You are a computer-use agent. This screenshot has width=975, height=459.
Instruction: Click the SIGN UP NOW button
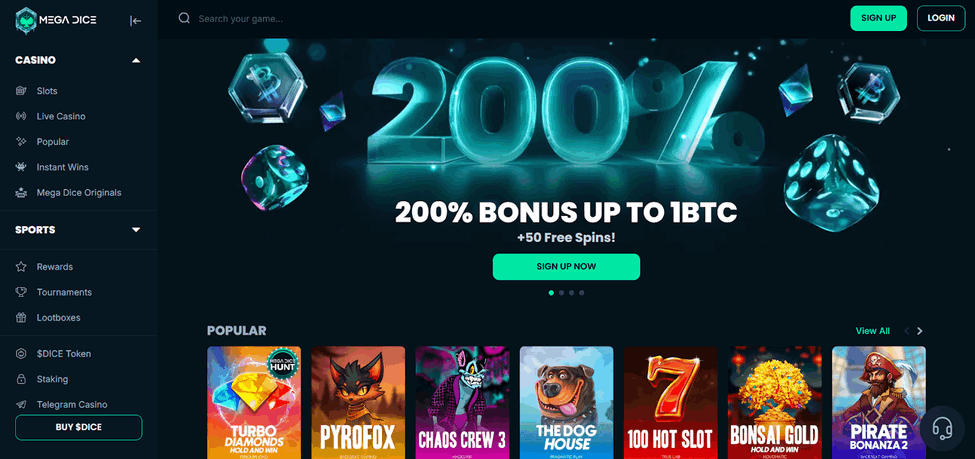point(566,267)
